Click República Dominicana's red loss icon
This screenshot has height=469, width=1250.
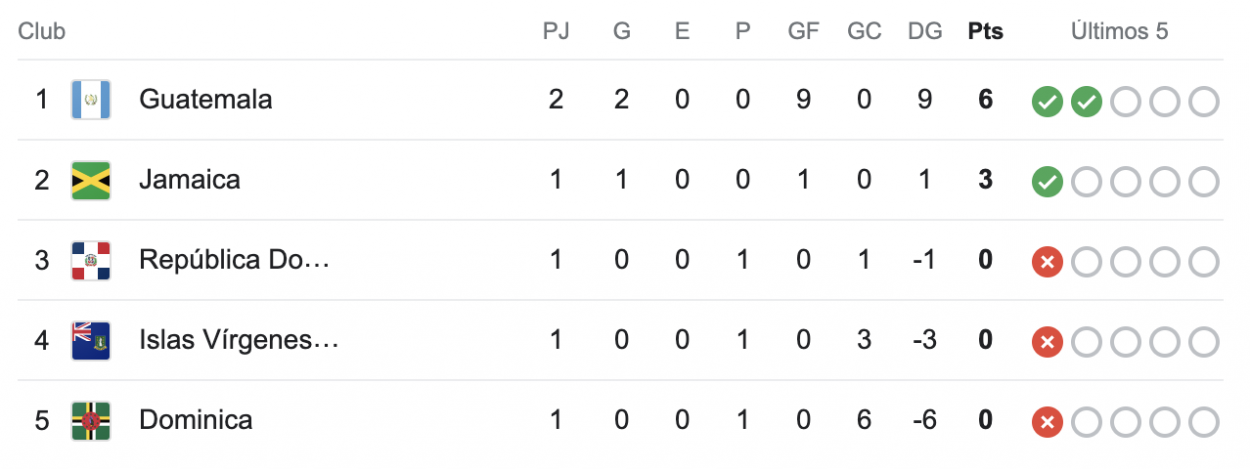click(x=1047, y=261)
